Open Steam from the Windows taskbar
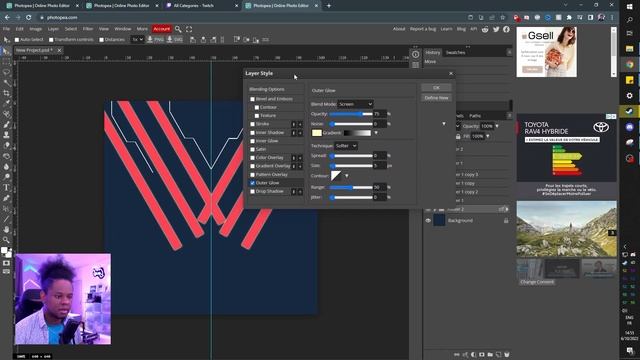Screen dimensions: 640x360 click(629, 111)
